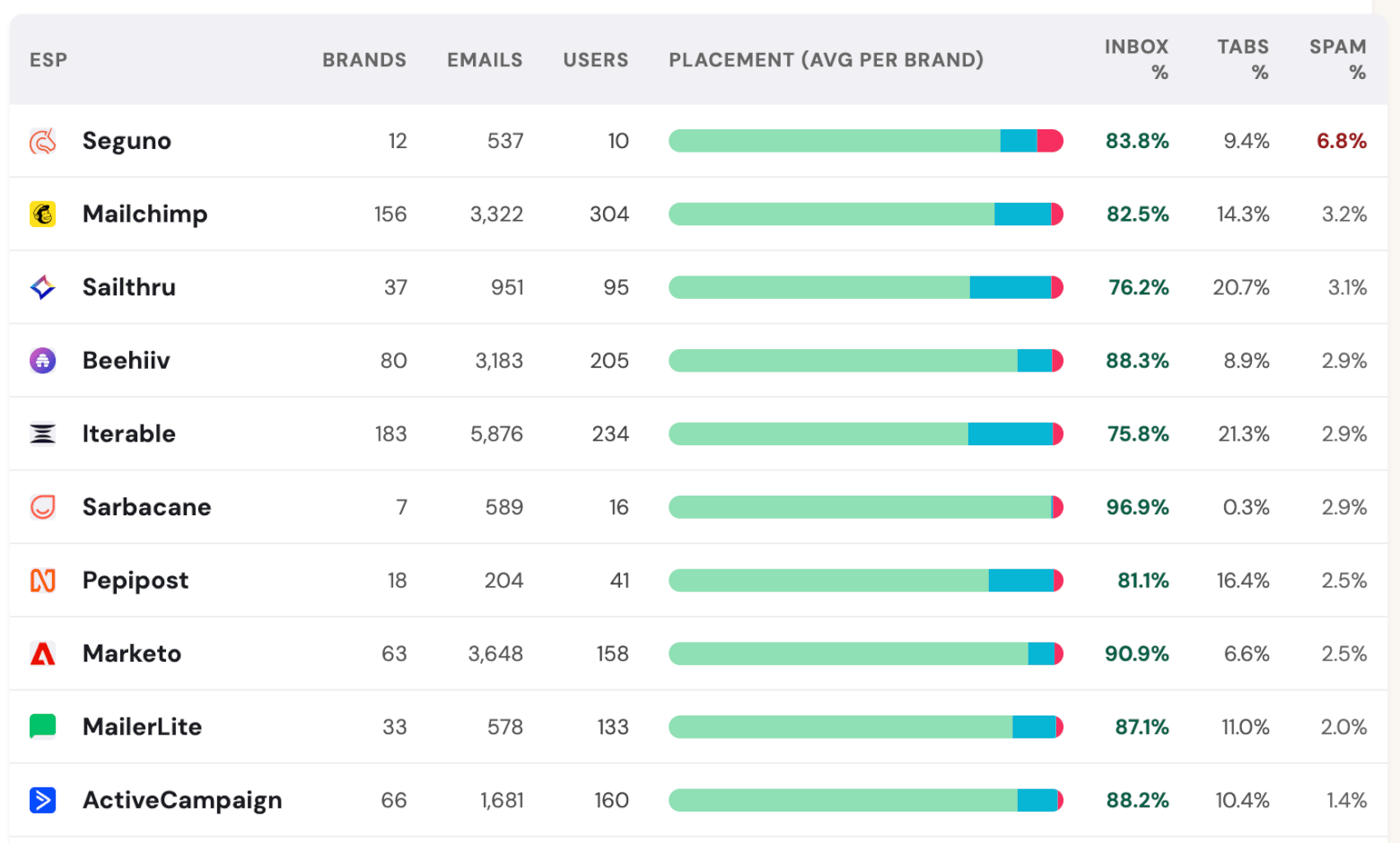The height and width of the screenshot is (843, 1400).
Task: Click MailerLite's placement bar
Action: 866,726
